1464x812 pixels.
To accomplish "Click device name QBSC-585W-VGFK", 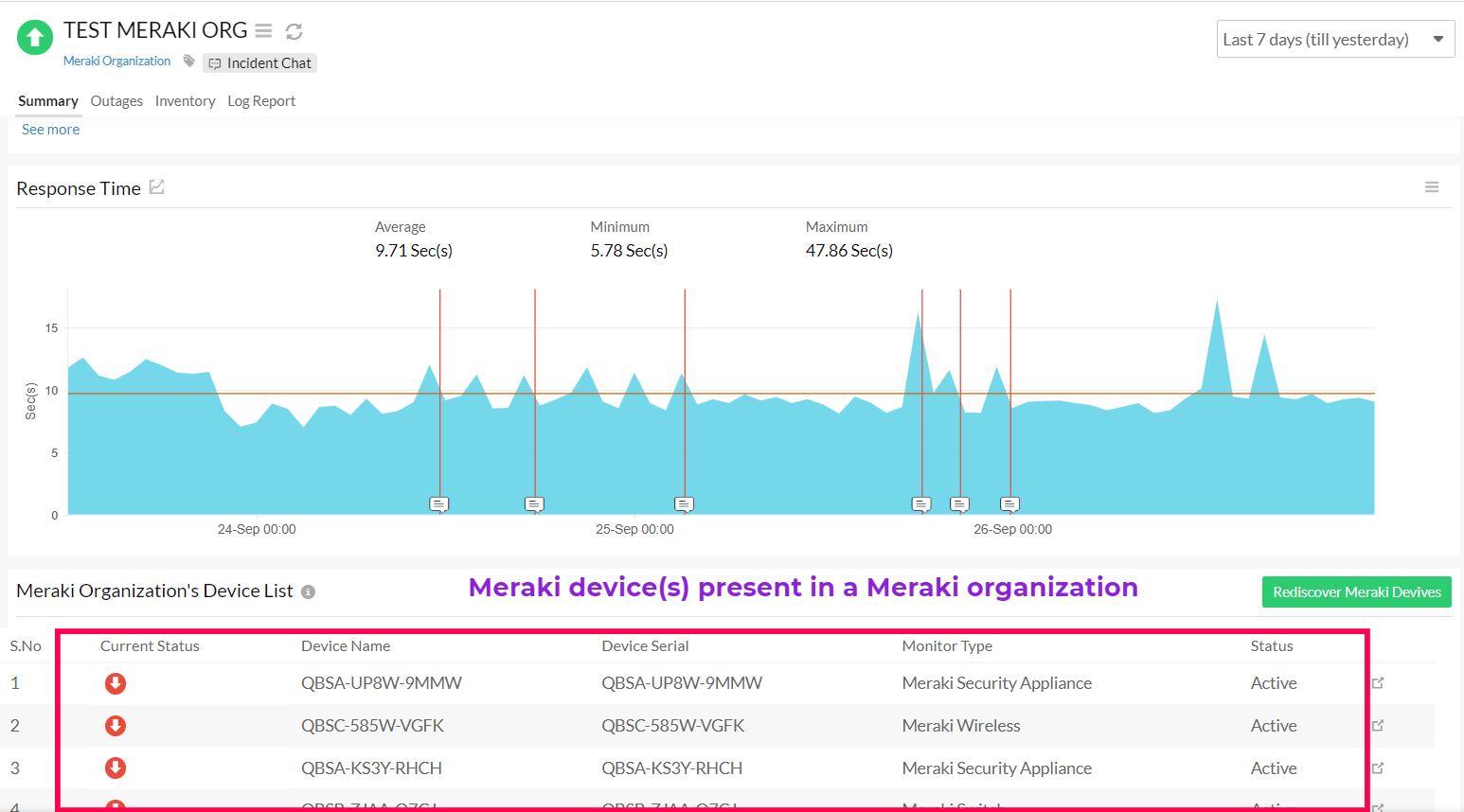I will pos(372,726).
